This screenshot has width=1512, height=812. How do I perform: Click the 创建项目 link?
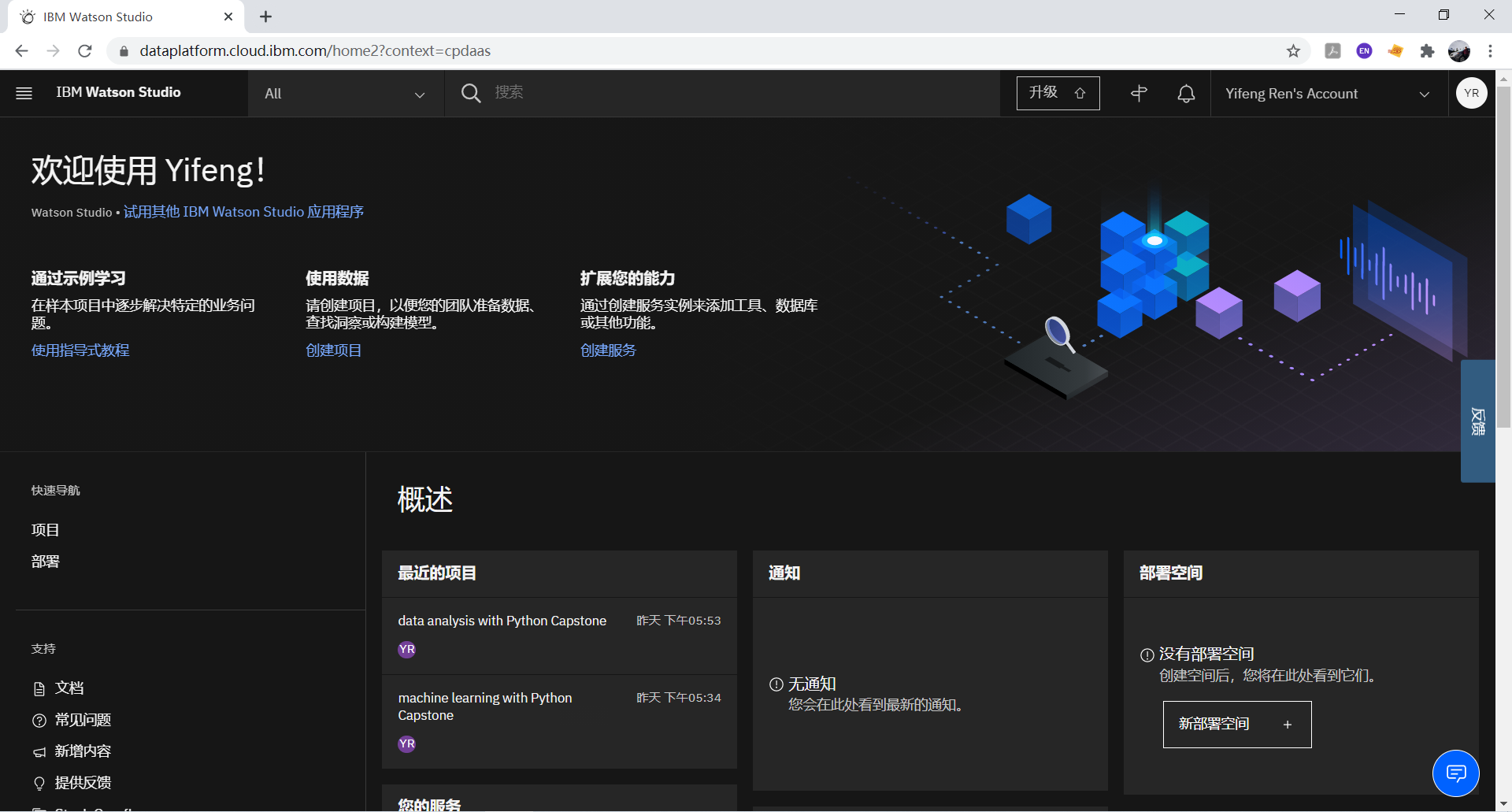(334, 350)
